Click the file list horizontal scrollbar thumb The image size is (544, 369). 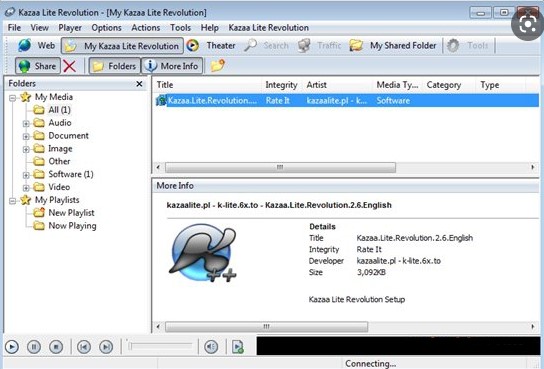[x=280, y=168]
